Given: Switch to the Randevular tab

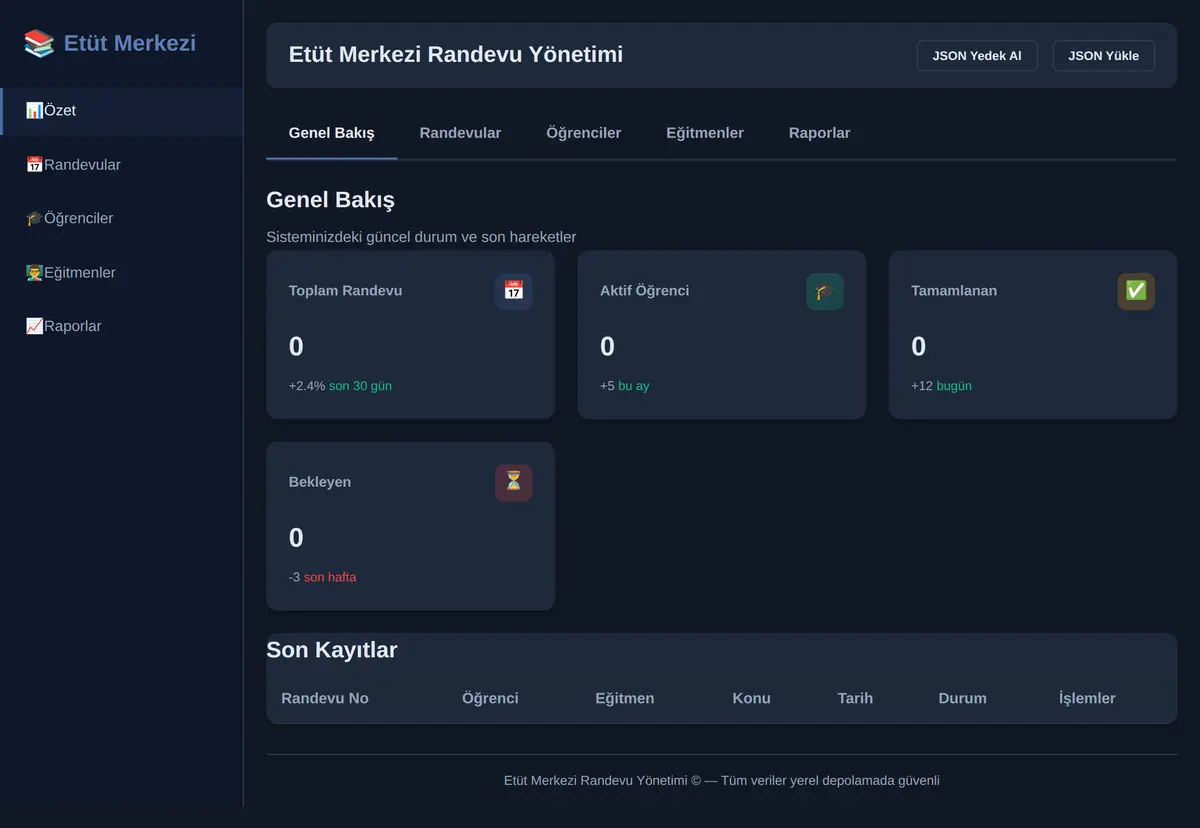Looking at the screenshot, I should coord(460,133).
